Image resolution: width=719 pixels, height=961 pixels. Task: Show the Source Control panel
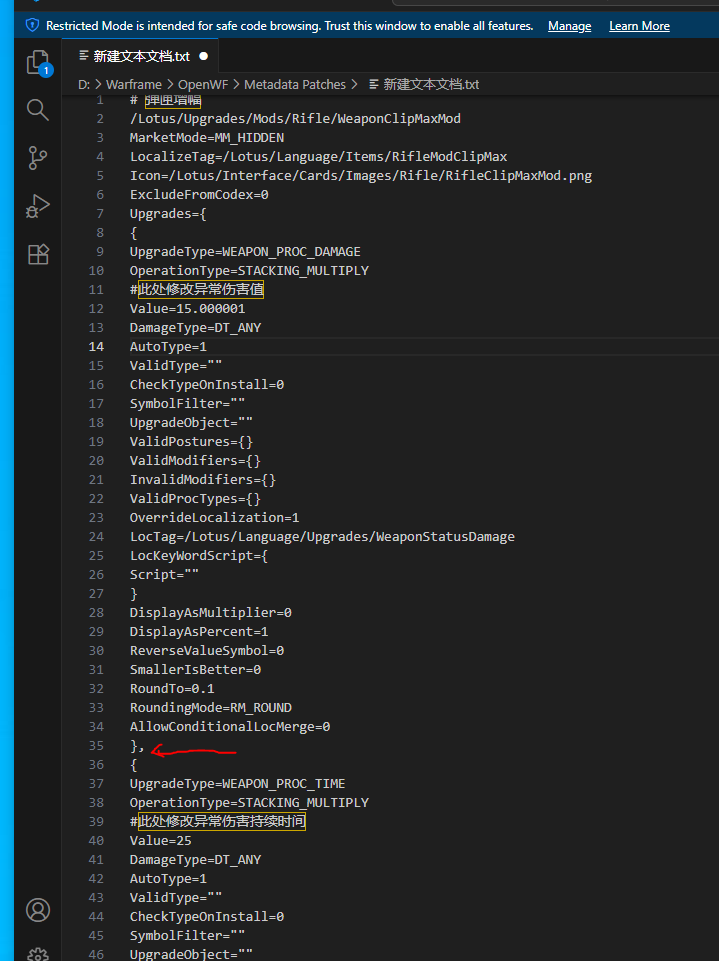38,158
